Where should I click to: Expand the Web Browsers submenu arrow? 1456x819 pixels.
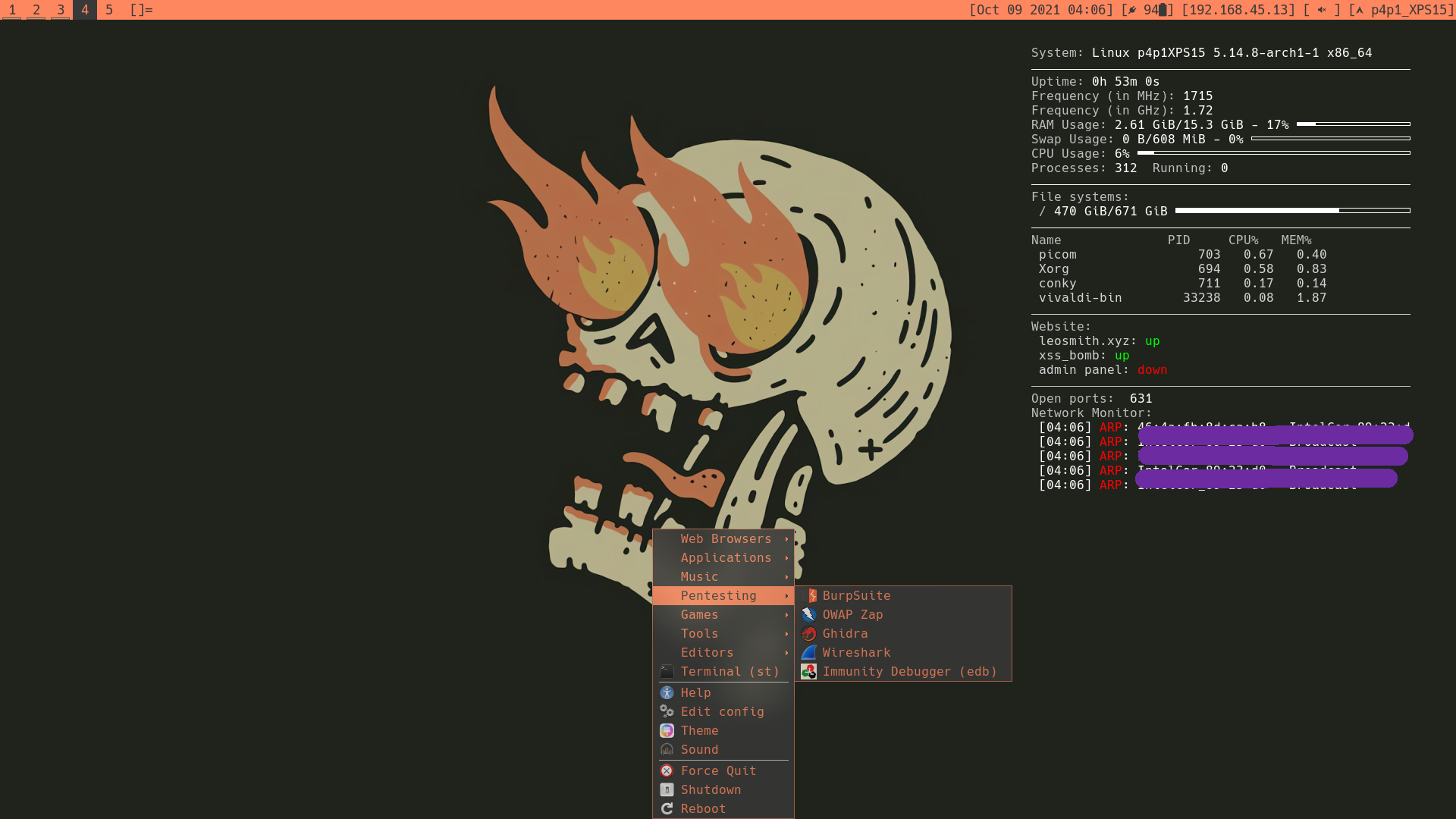click(786, 539)
